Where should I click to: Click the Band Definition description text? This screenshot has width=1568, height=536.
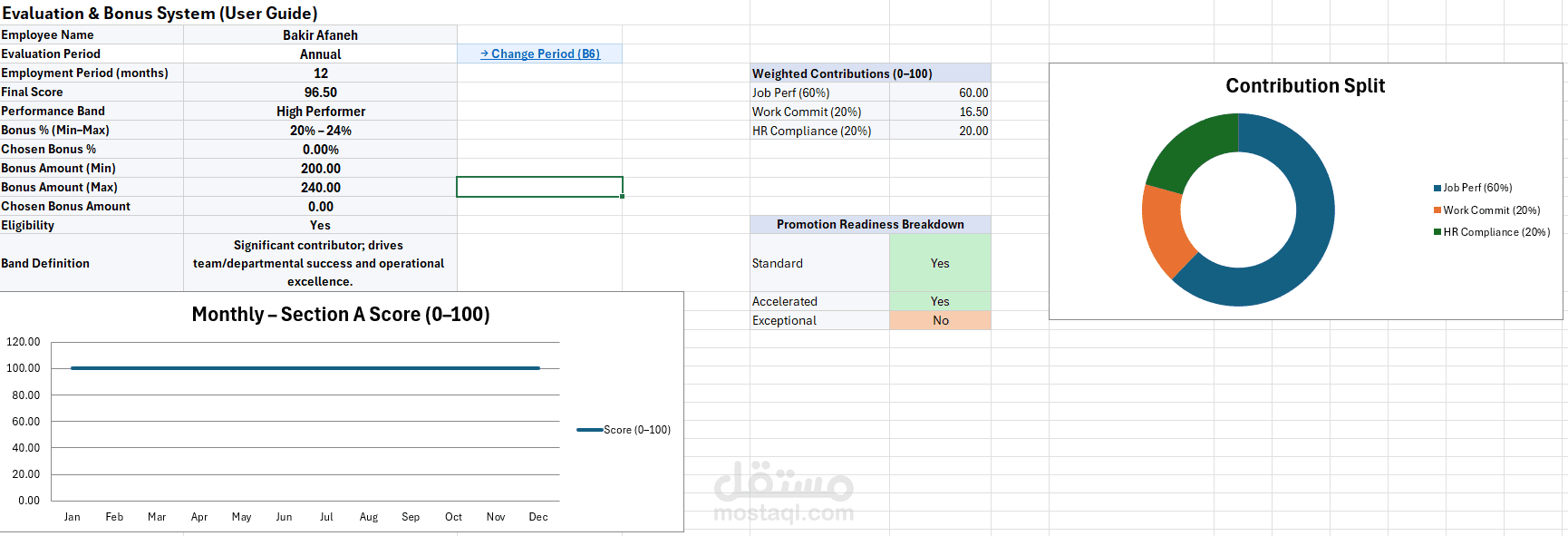(318, 263)
